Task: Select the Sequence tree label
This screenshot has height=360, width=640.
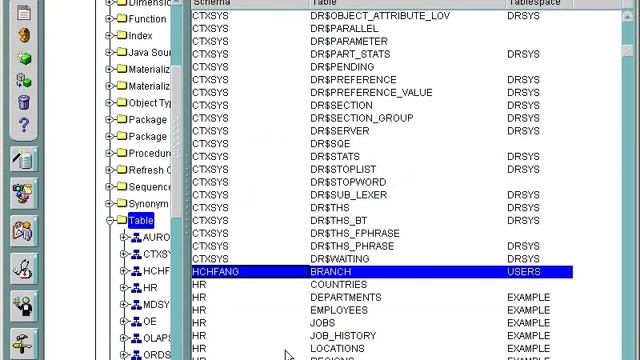Action: [149, 187]
